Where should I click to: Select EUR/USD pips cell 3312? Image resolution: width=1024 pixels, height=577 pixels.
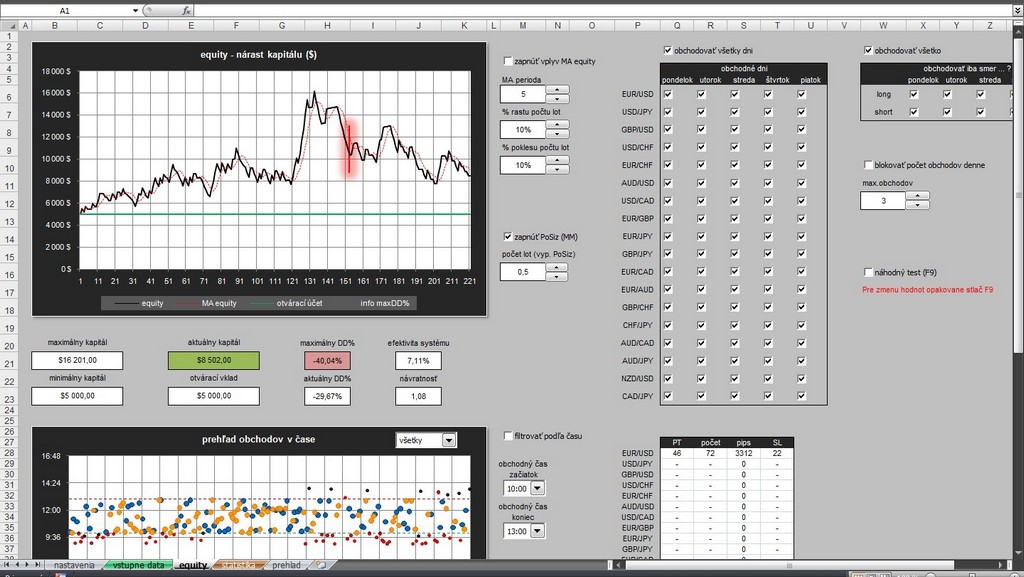click(x=744, y=453)
